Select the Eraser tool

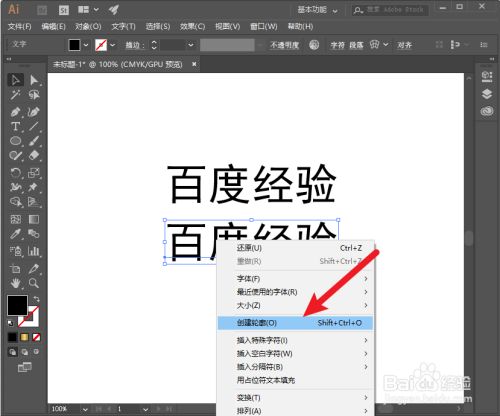pyautogui.click(x=34, y=155)
